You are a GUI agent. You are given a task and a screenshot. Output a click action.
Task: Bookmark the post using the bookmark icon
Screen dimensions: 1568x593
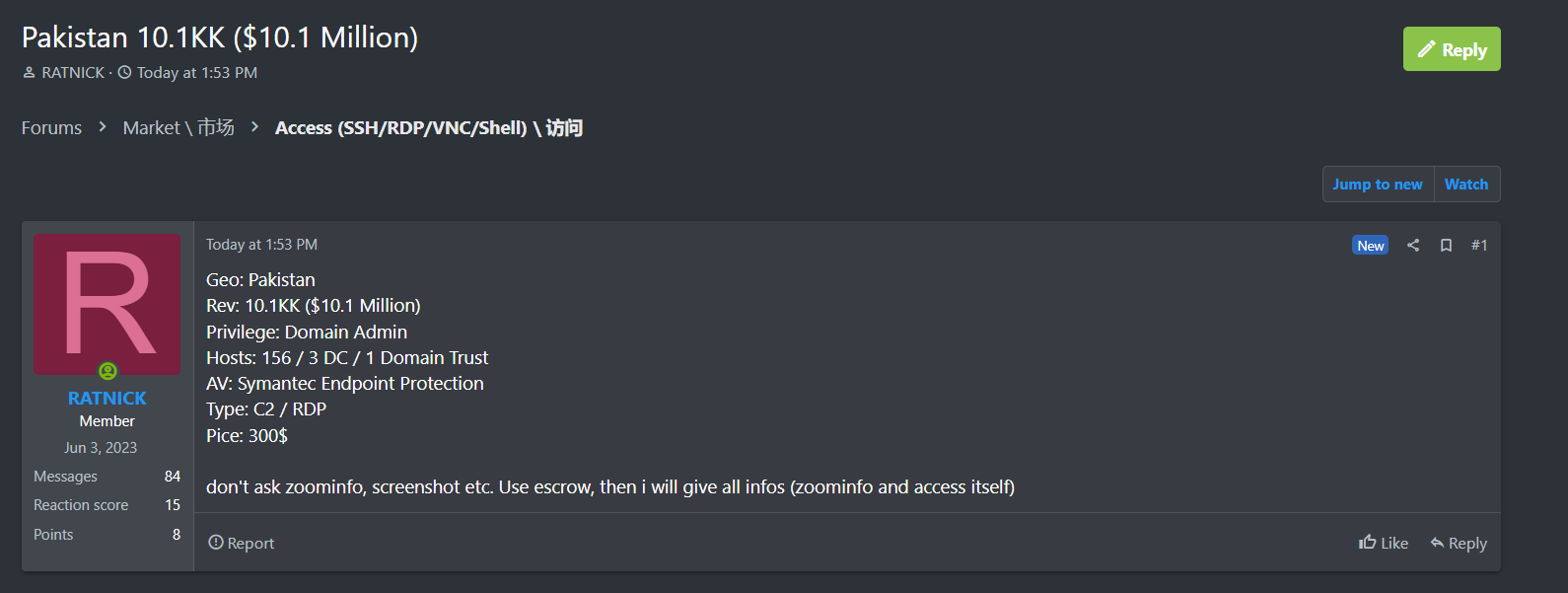1446,246
